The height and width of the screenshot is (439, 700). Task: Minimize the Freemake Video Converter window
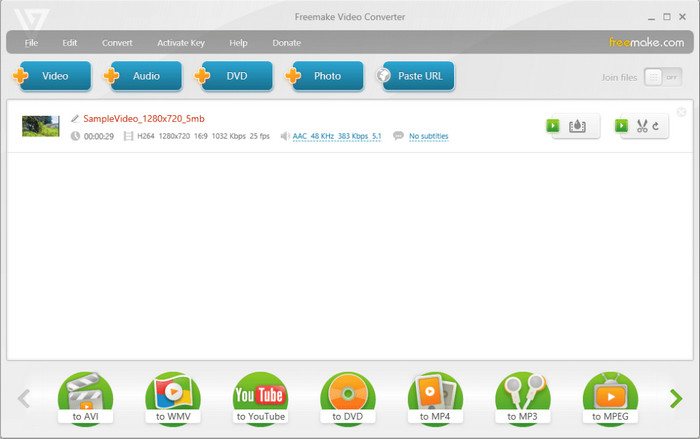pyautogui.click(x=651, y=17)
